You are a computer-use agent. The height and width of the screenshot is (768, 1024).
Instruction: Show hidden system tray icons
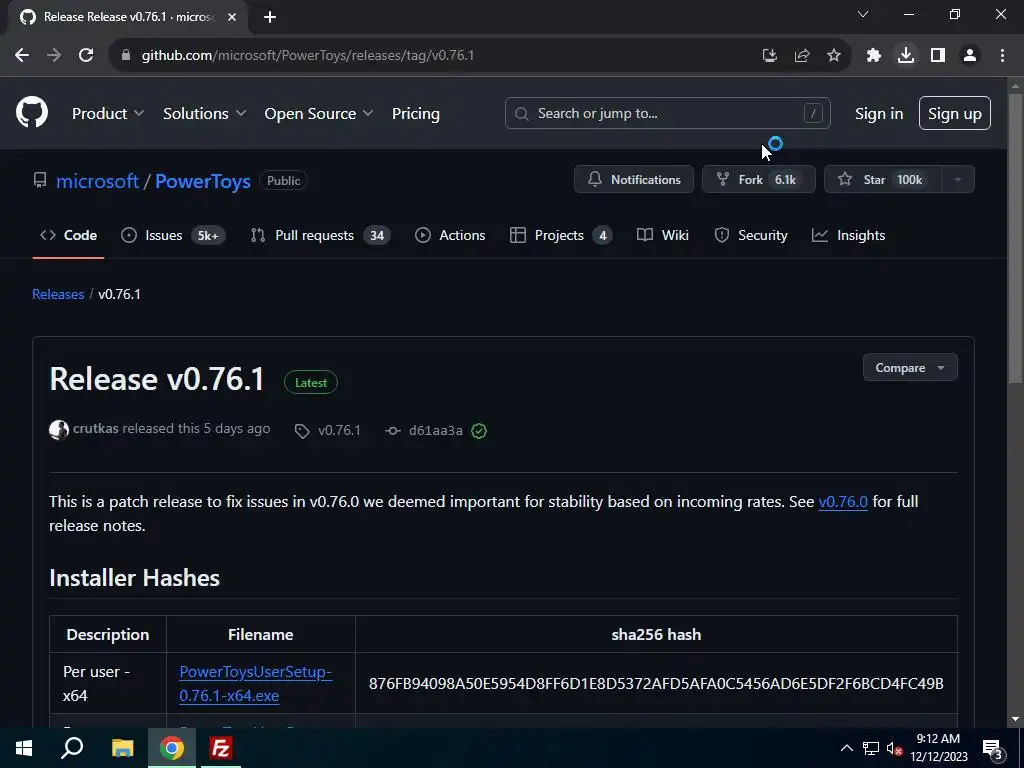click(846, 748)
